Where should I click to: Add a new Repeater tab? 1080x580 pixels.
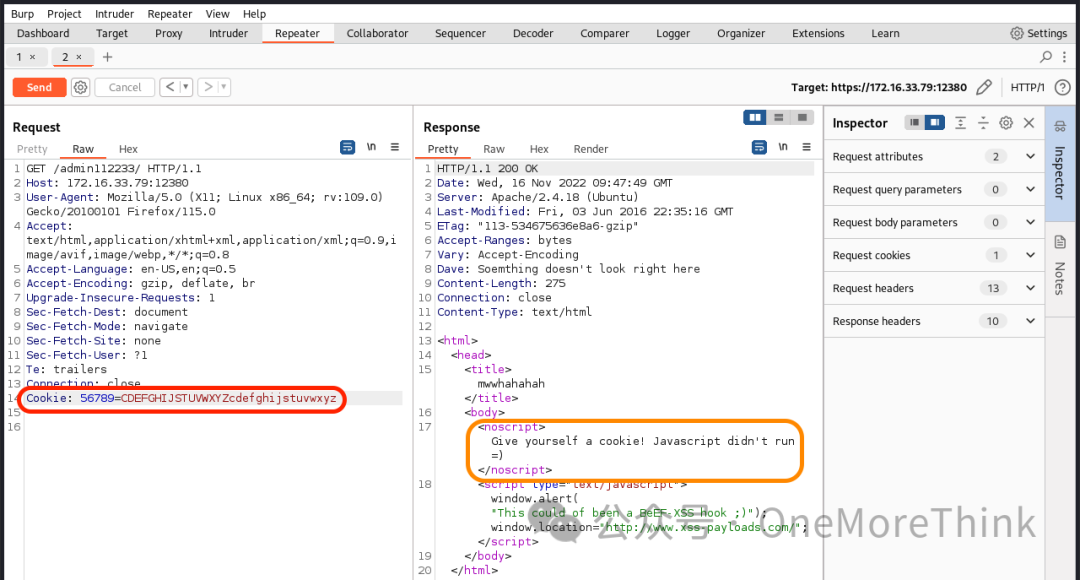(107, 57)
